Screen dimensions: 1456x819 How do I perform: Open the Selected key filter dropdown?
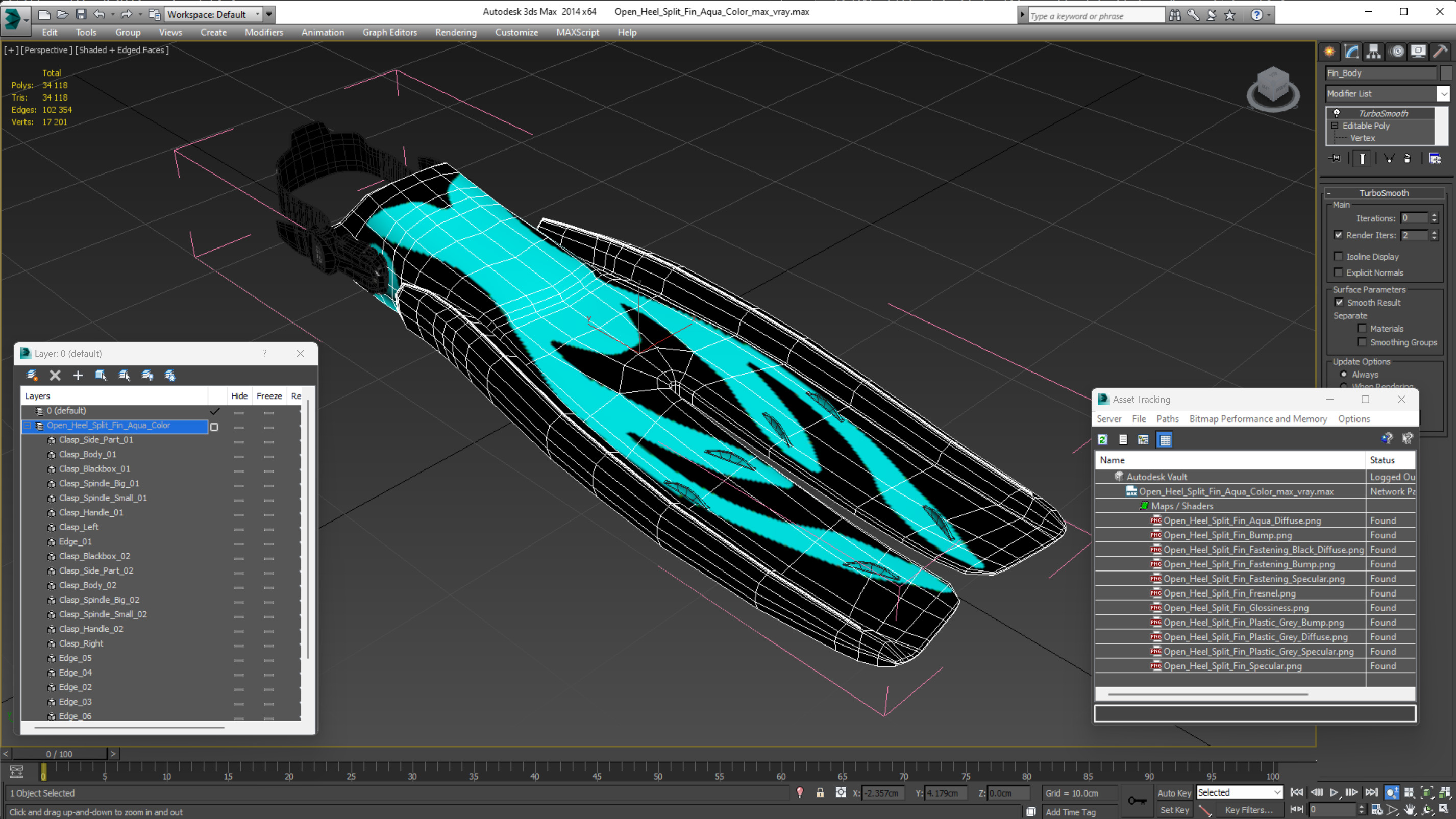coord(1239,792)
